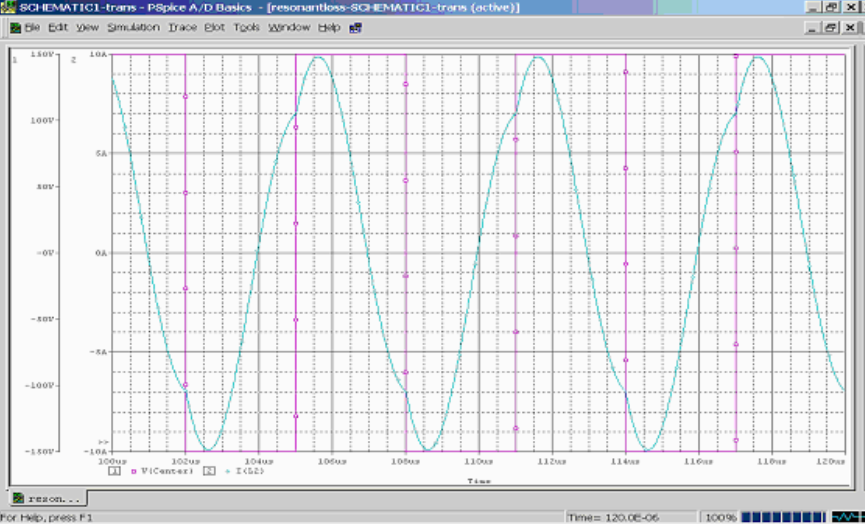Open the Trace menu
The height and width of the screenshot is (524, 865).
182,27
